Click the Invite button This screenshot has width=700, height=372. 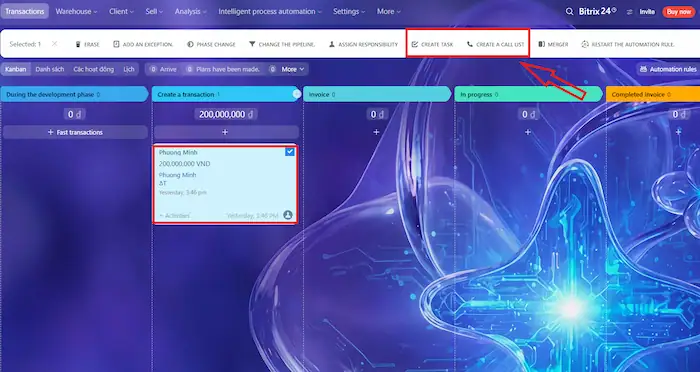pos(647,12)
